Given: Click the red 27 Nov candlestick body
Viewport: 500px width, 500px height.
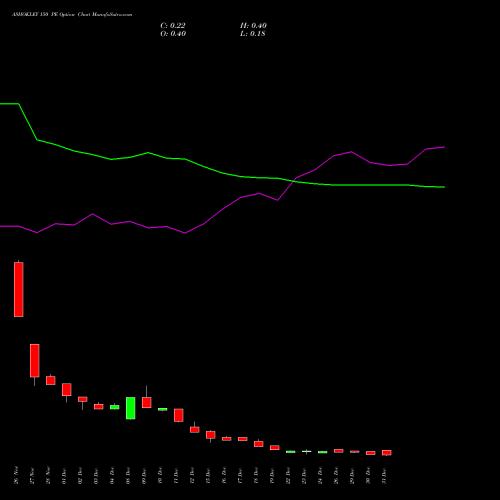Looking at the screenshot, I should click(35, 361).
